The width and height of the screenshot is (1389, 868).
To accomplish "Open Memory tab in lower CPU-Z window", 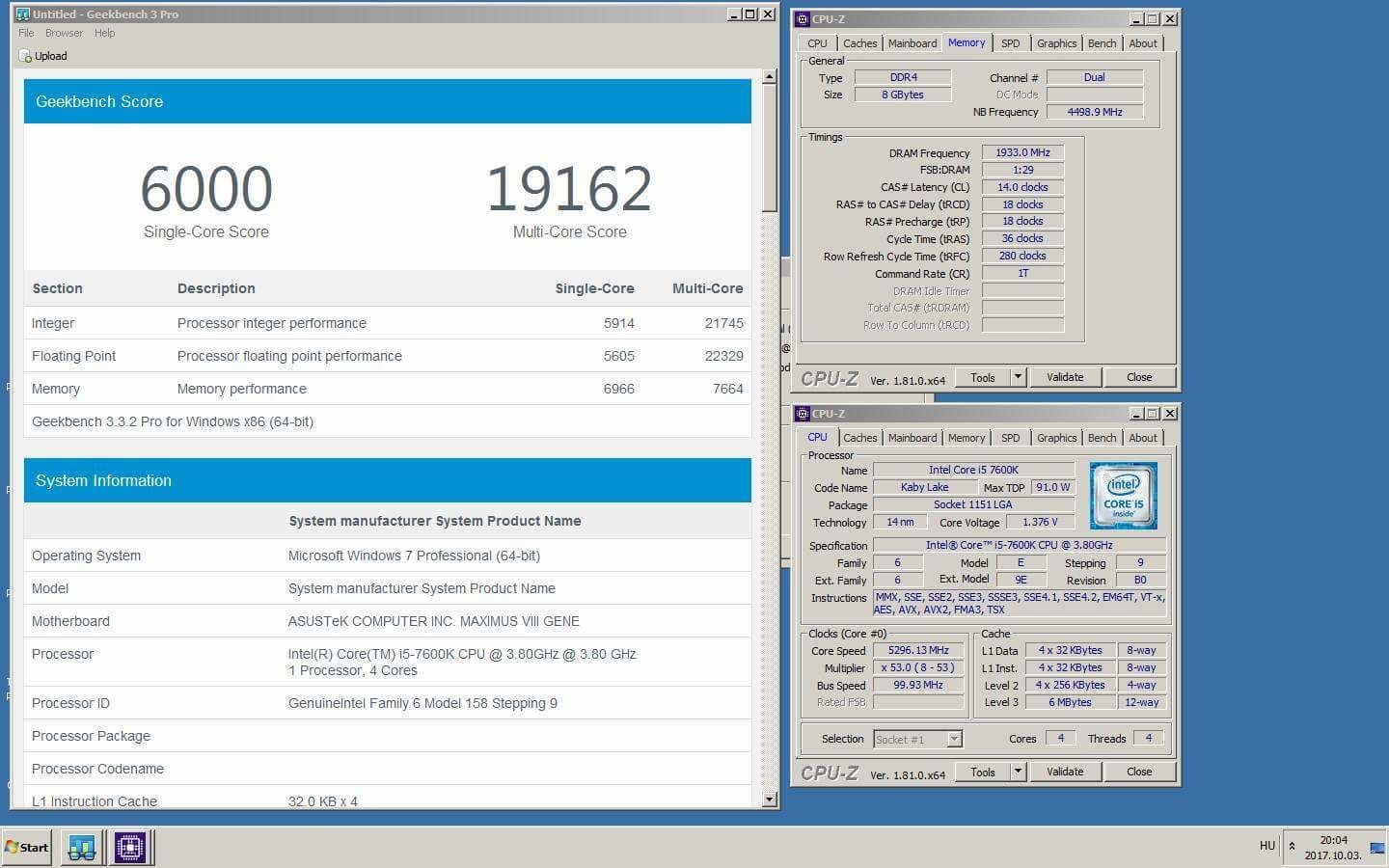I will point(966,438).
